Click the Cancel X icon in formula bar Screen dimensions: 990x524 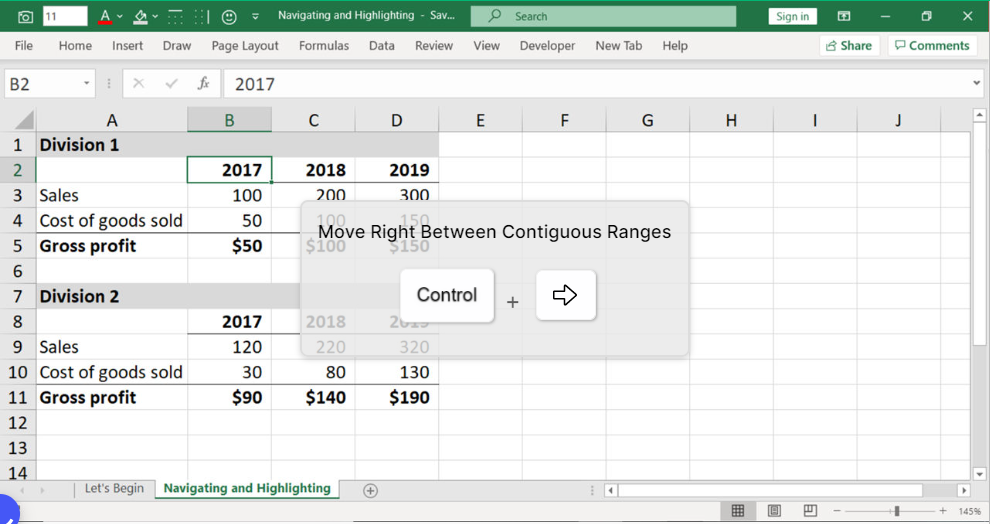[x=139, y=83]
